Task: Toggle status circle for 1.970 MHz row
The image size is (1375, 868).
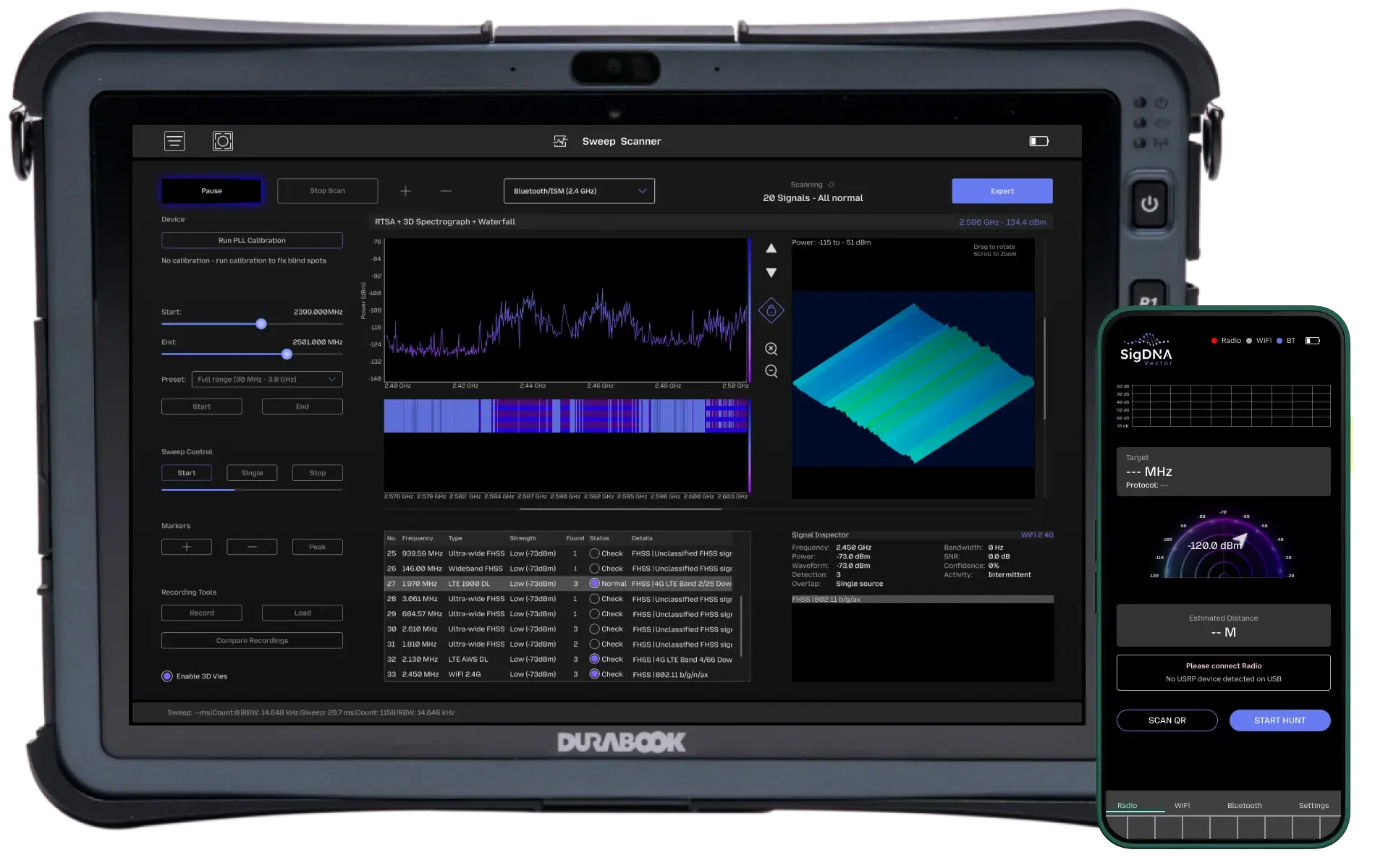Action: 594,584
